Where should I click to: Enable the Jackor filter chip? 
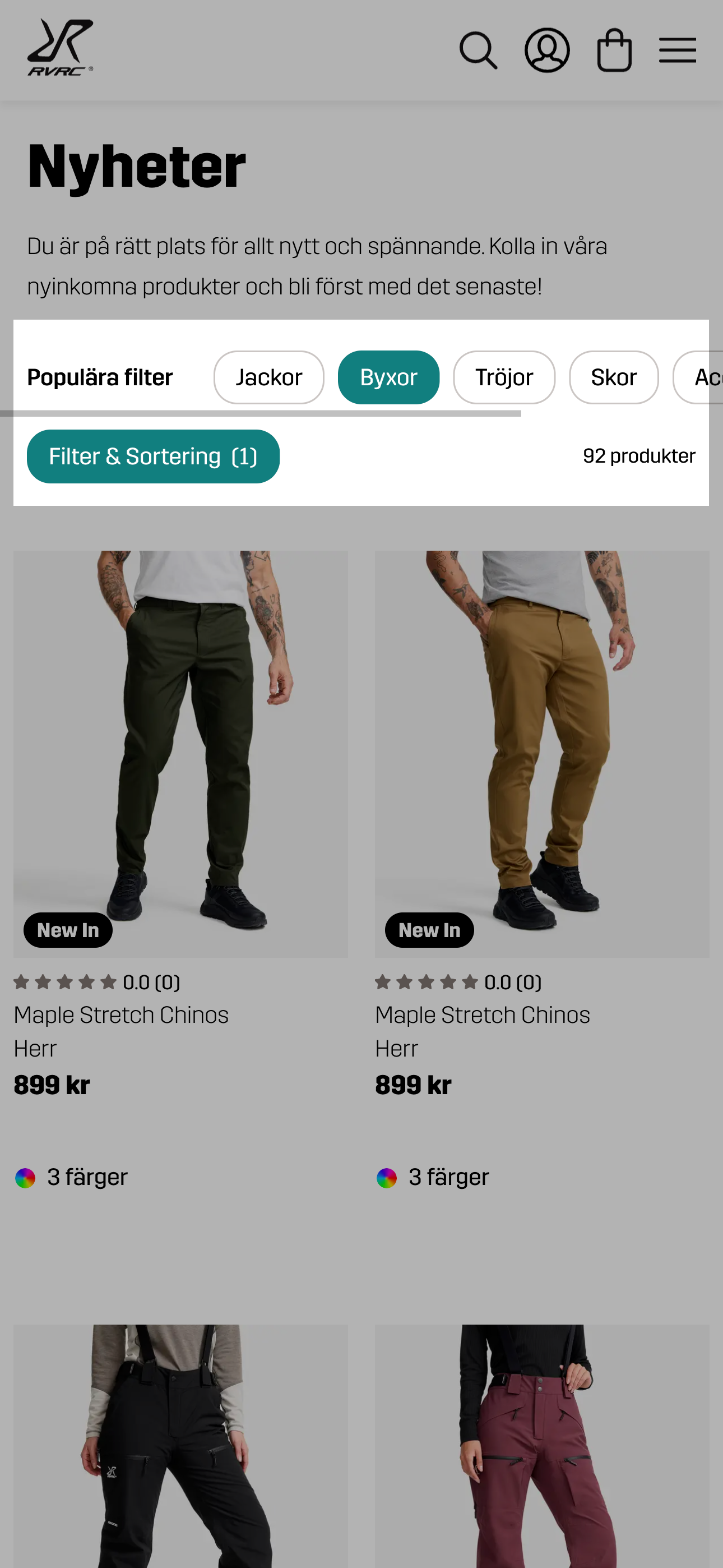(x=268, y=377)
